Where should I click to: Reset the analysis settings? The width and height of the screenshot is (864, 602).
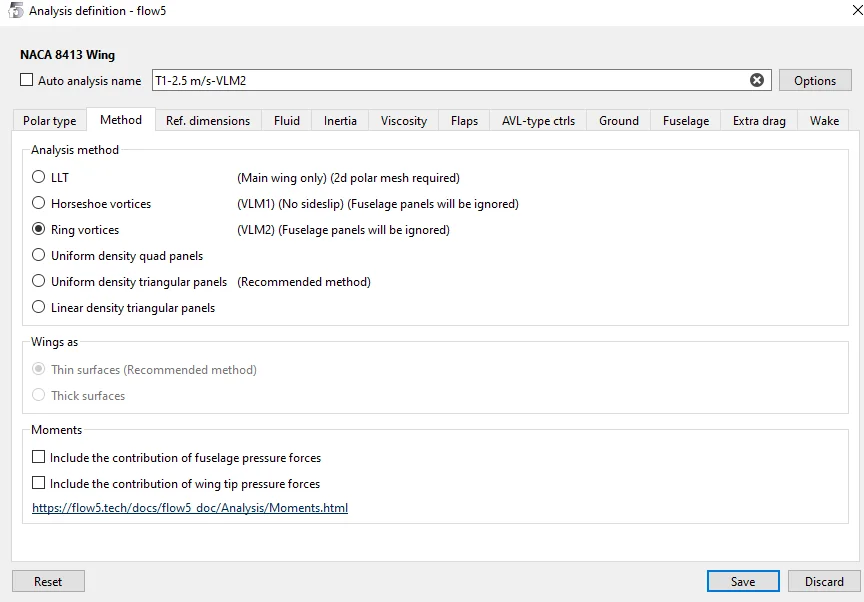pyautogui.click(x=48, y=582)
